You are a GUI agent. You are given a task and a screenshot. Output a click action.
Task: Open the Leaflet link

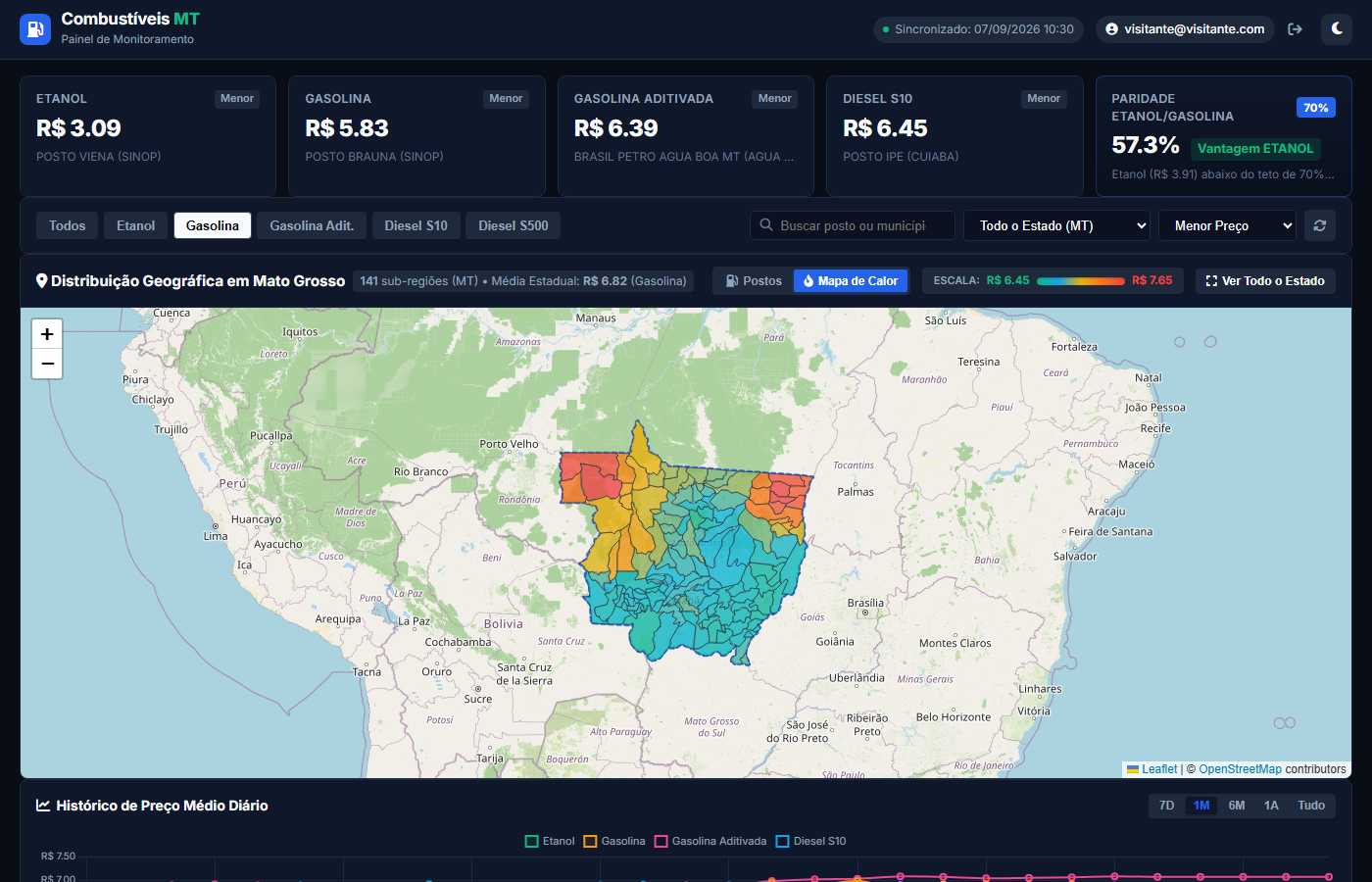click(1151, 769)
